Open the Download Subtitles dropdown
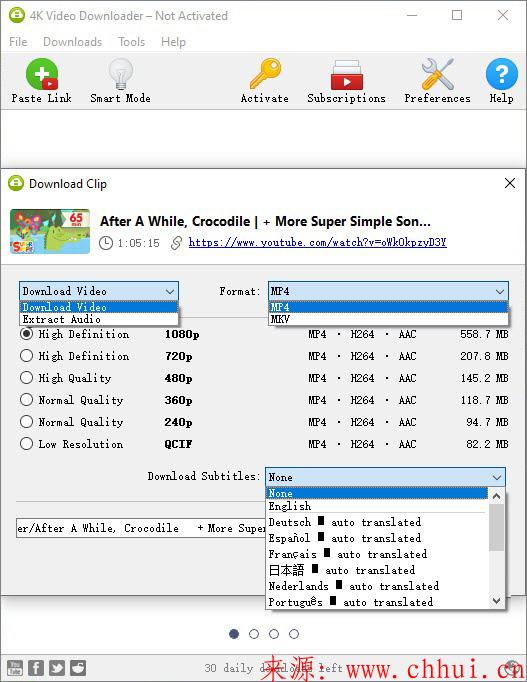This screenshot has width=527, height=682. pyautogui.click(x=385, y=477)
